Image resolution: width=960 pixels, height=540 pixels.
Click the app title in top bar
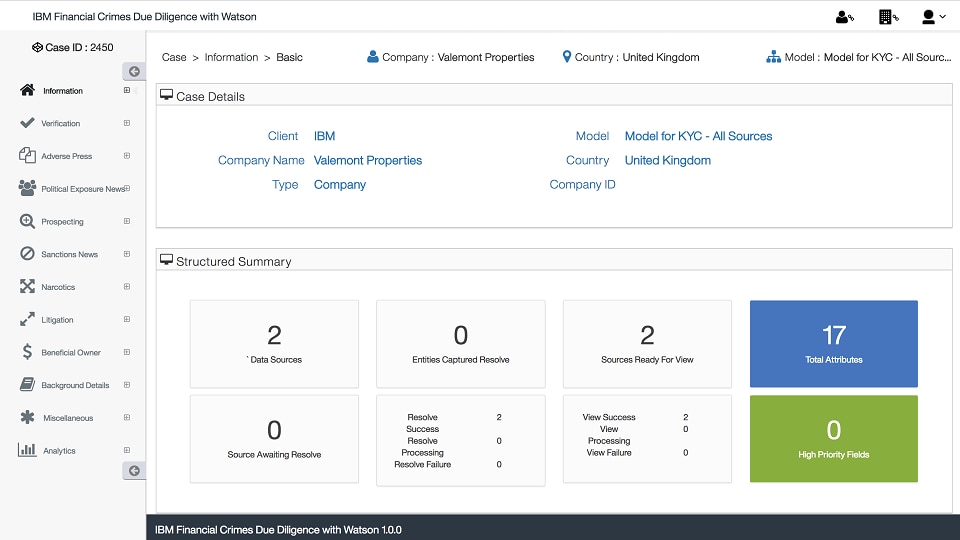[x=144, y=17]
